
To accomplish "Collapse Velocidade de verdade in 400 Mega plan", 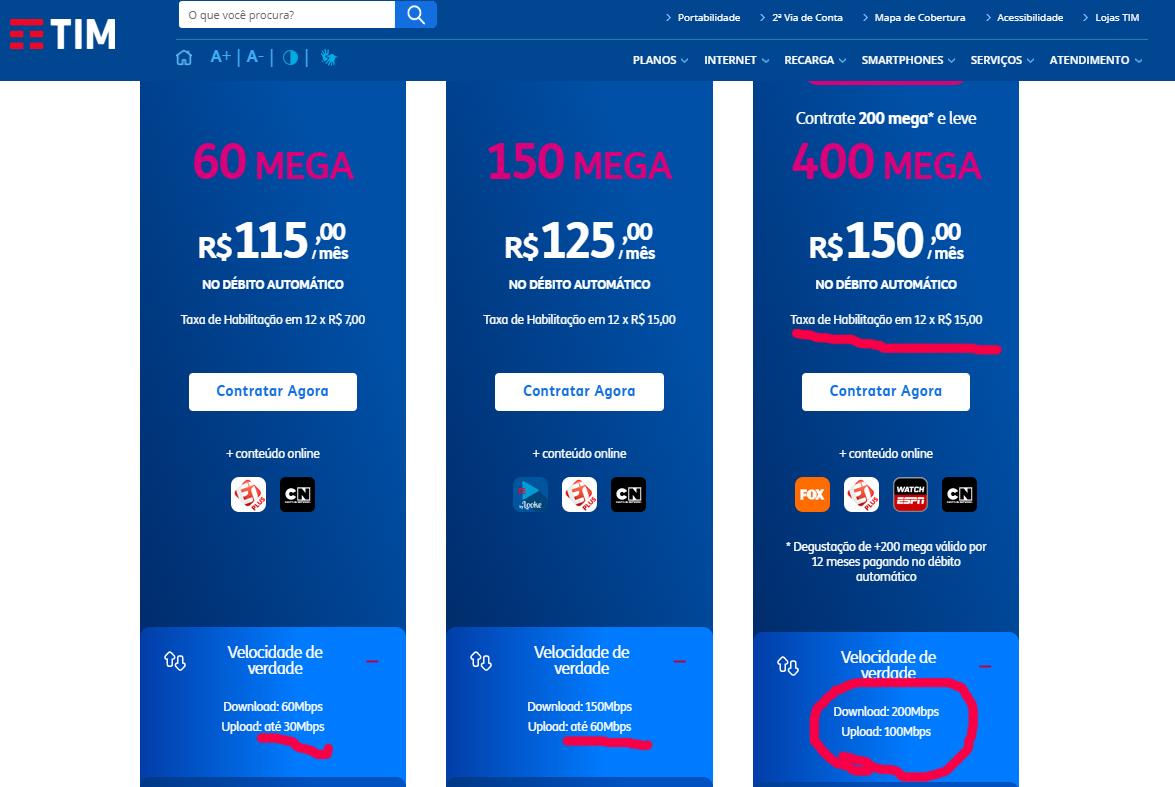I will click(985, 666).
